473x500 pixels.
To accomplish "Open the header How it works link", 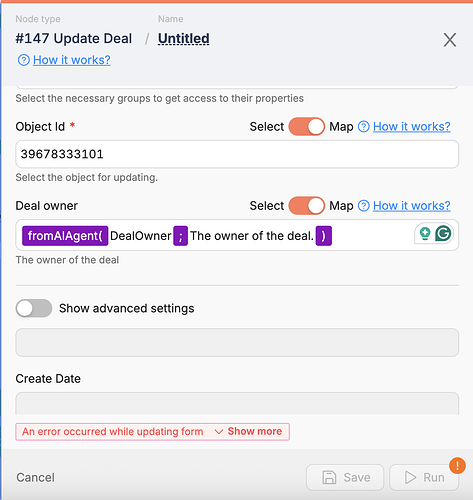I will pyautogui.click(x=72, y=60).
